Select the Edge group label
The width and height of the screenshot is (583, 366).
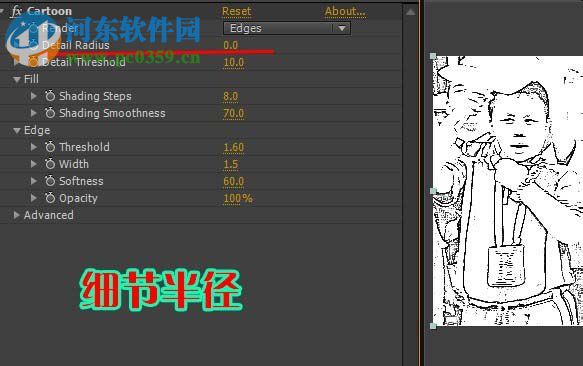point(37,130)
